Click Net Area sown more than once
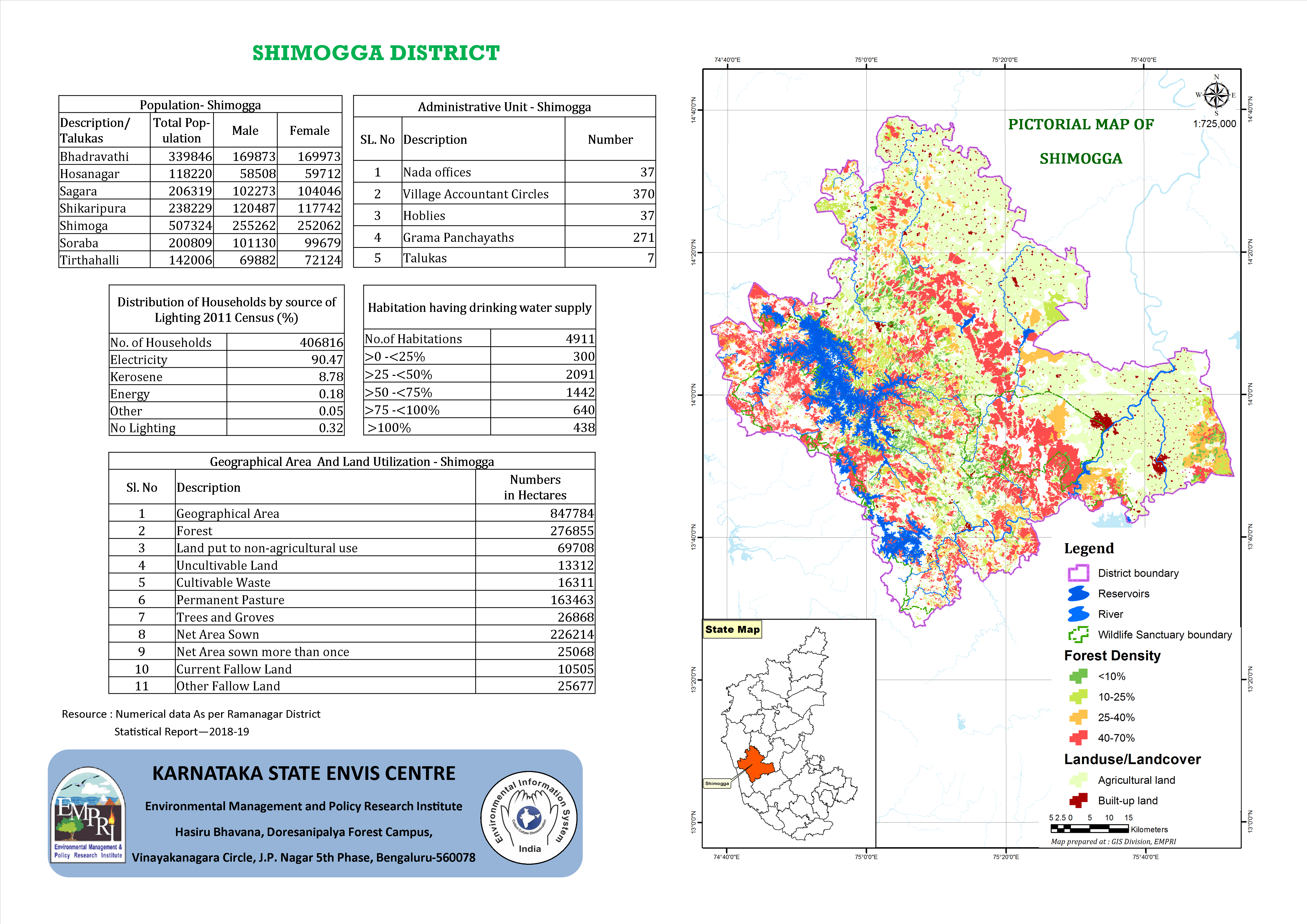1307x924 pixels. point(262,651)
